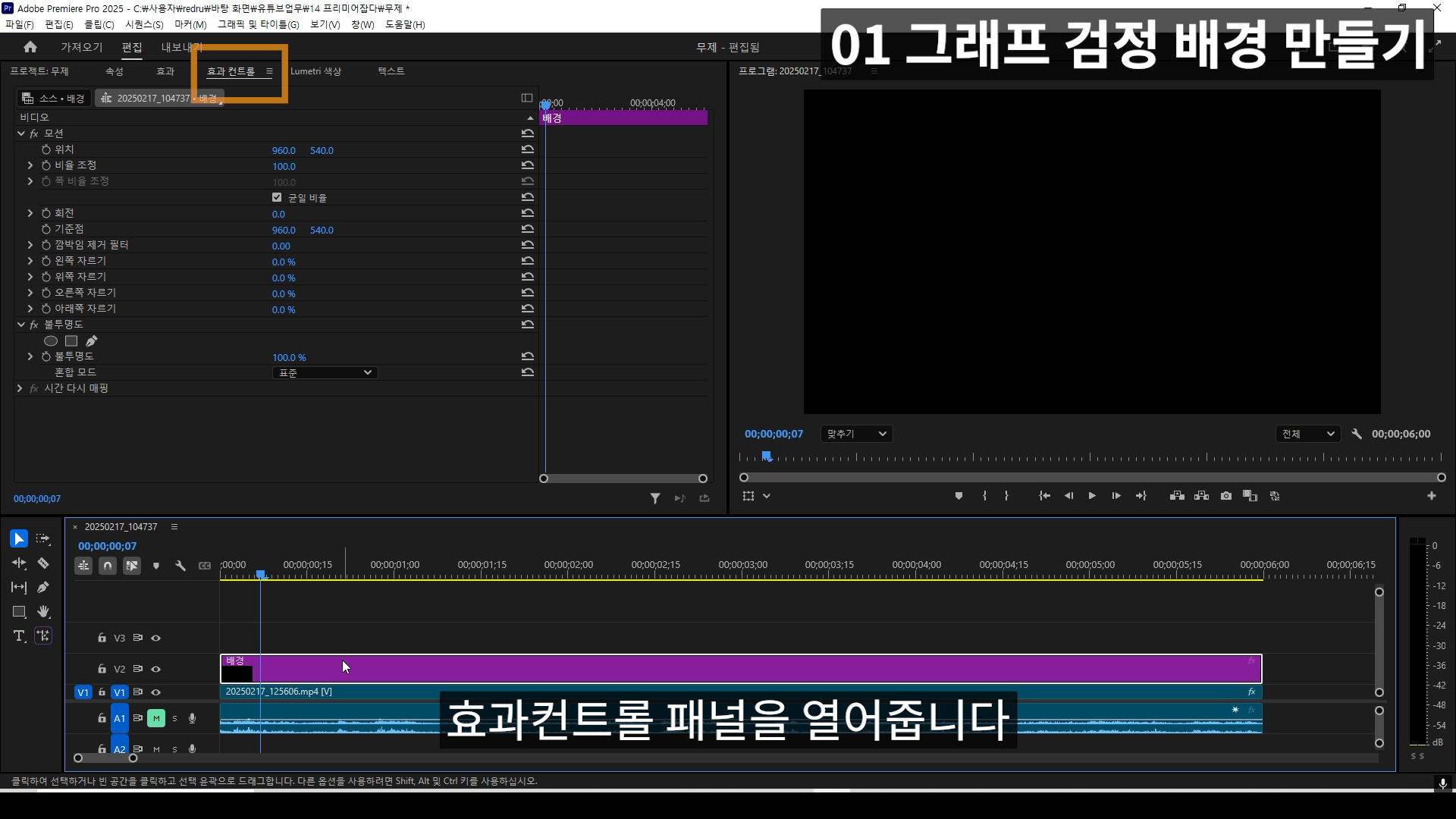This screenshot has height=819, width=1456.
Task: Open the 혼합 모드 dropdown set to 표준
Action: [x=325, y=372]
